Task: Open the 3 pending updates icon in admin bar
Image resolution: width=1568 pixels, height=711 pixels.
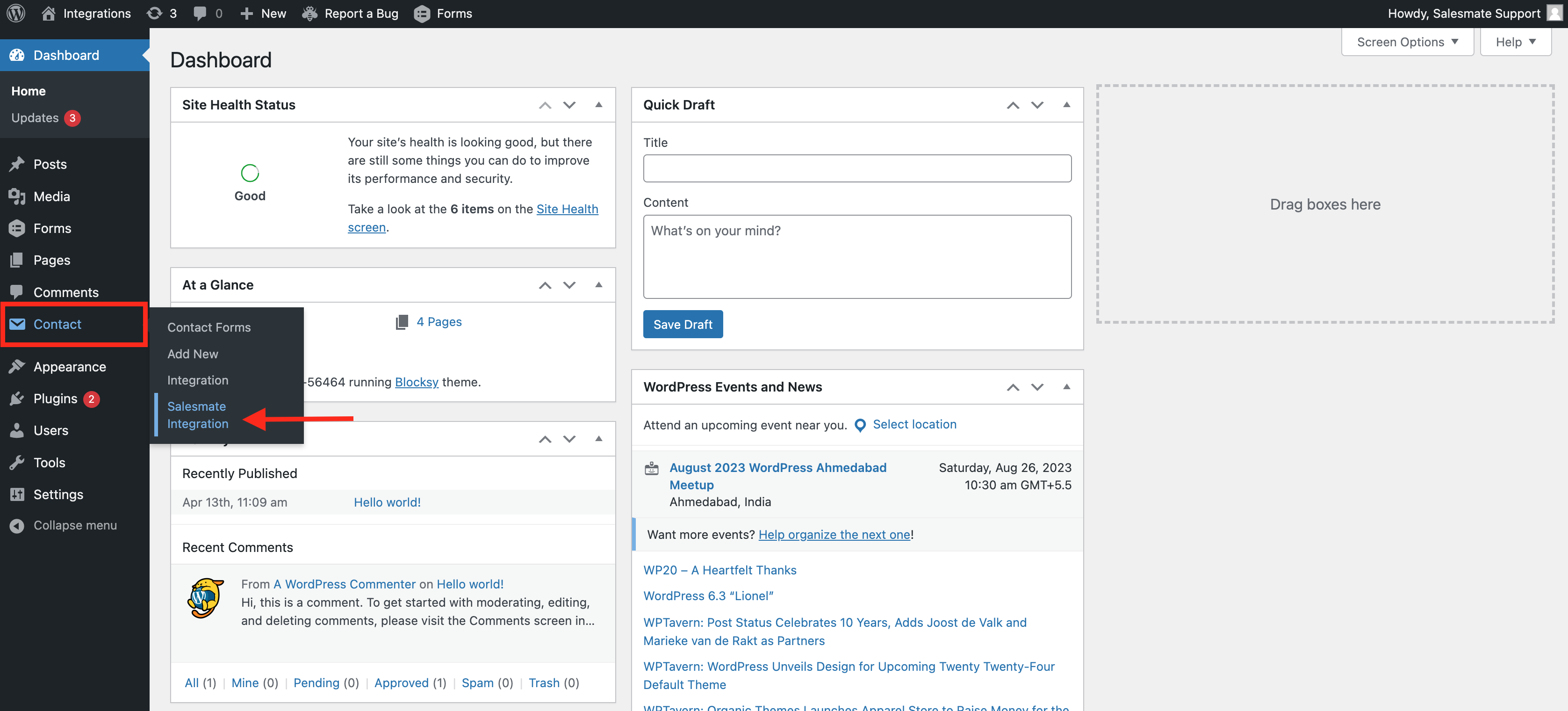Action: (155, 14)
